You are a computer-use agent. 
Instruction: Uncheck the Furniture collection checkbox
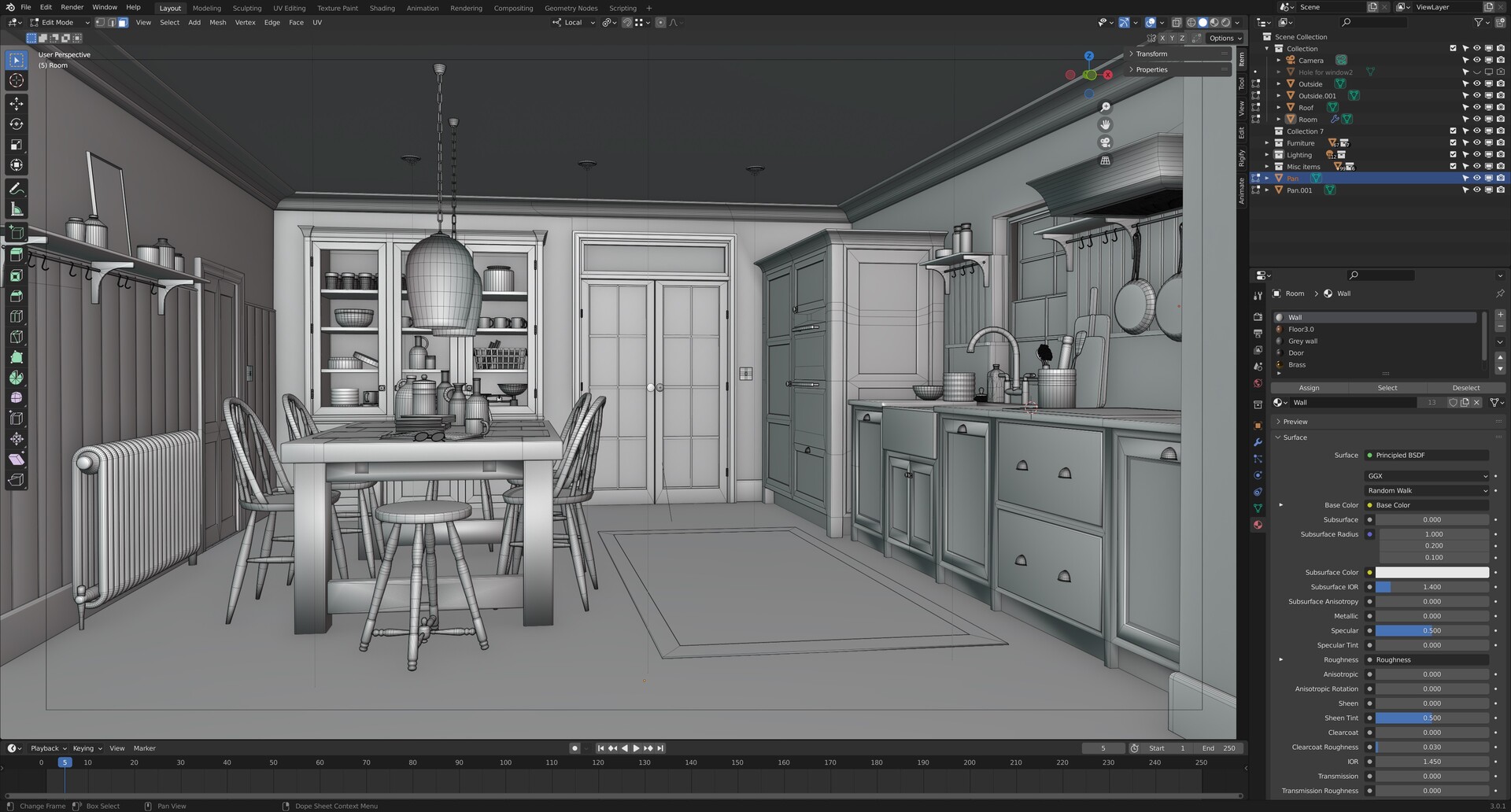click(x=1453, y=143)
